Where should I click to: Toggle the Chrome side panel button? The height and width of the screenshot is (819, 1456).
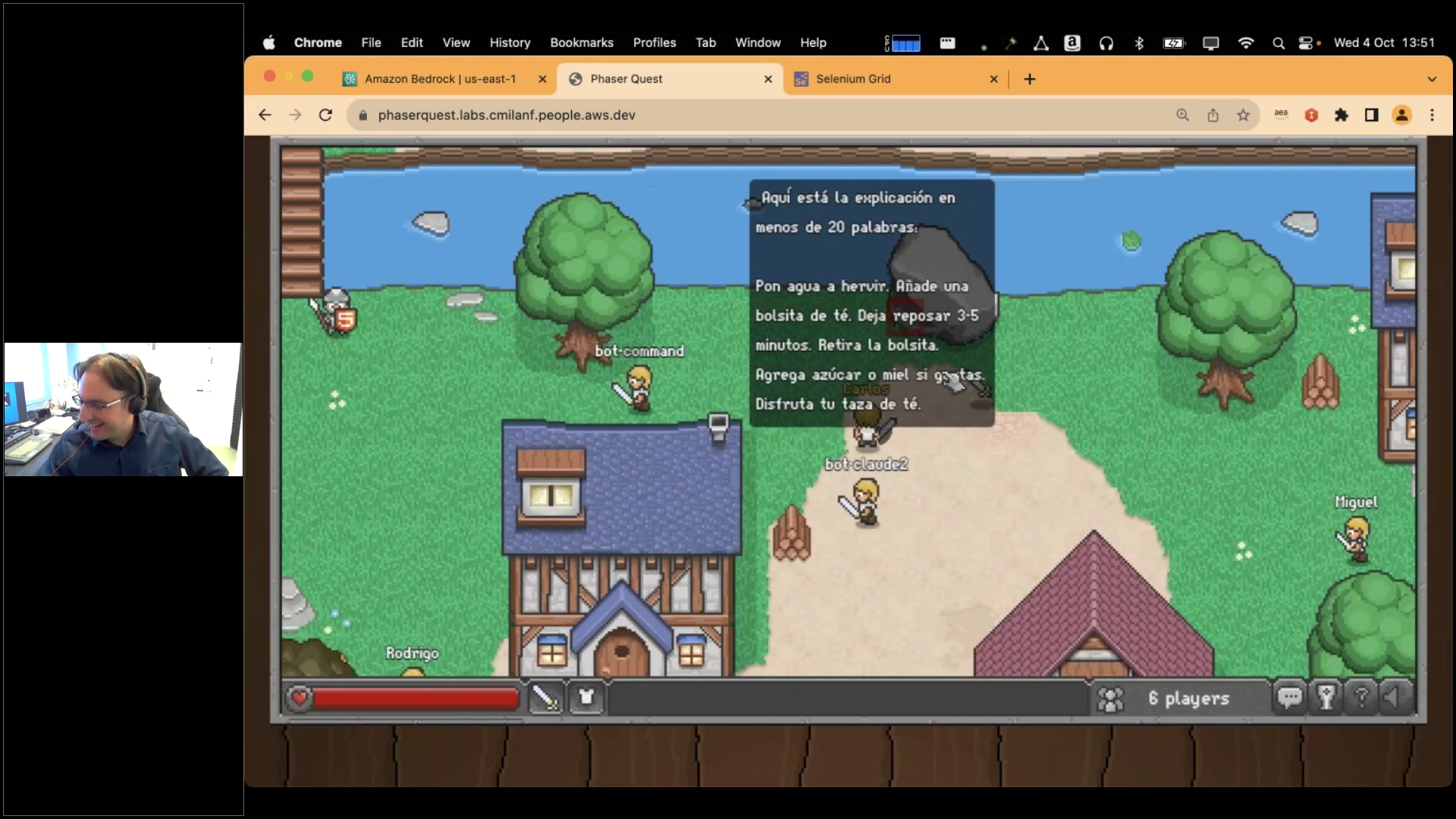pyautogui.click(x=1371, y=115)
